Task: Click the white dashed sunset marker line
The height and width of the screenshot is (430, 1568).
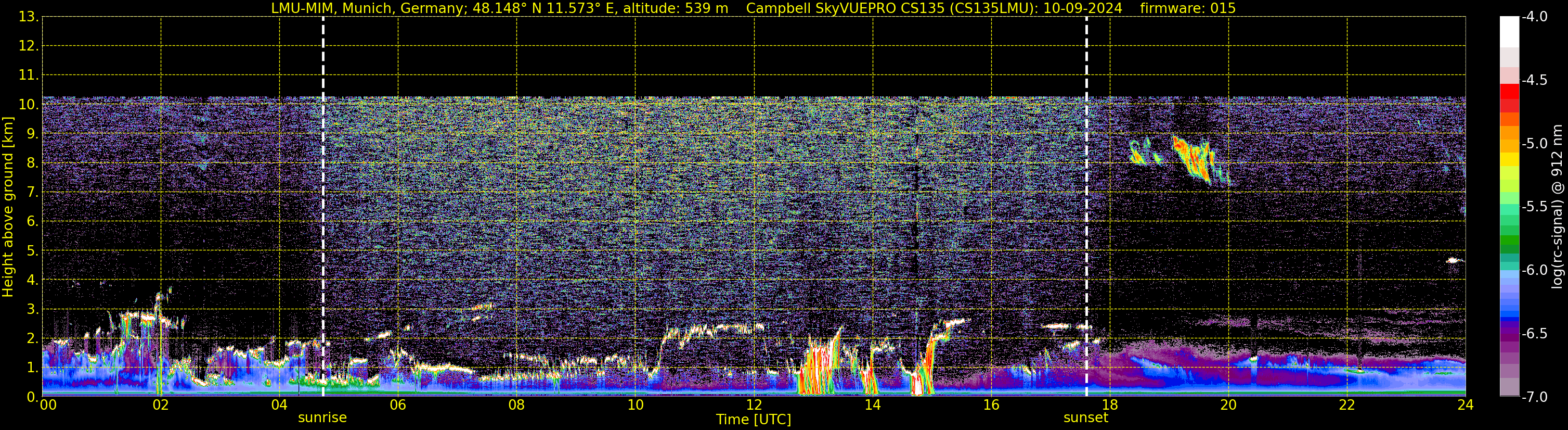Action: coord(1086,207)
